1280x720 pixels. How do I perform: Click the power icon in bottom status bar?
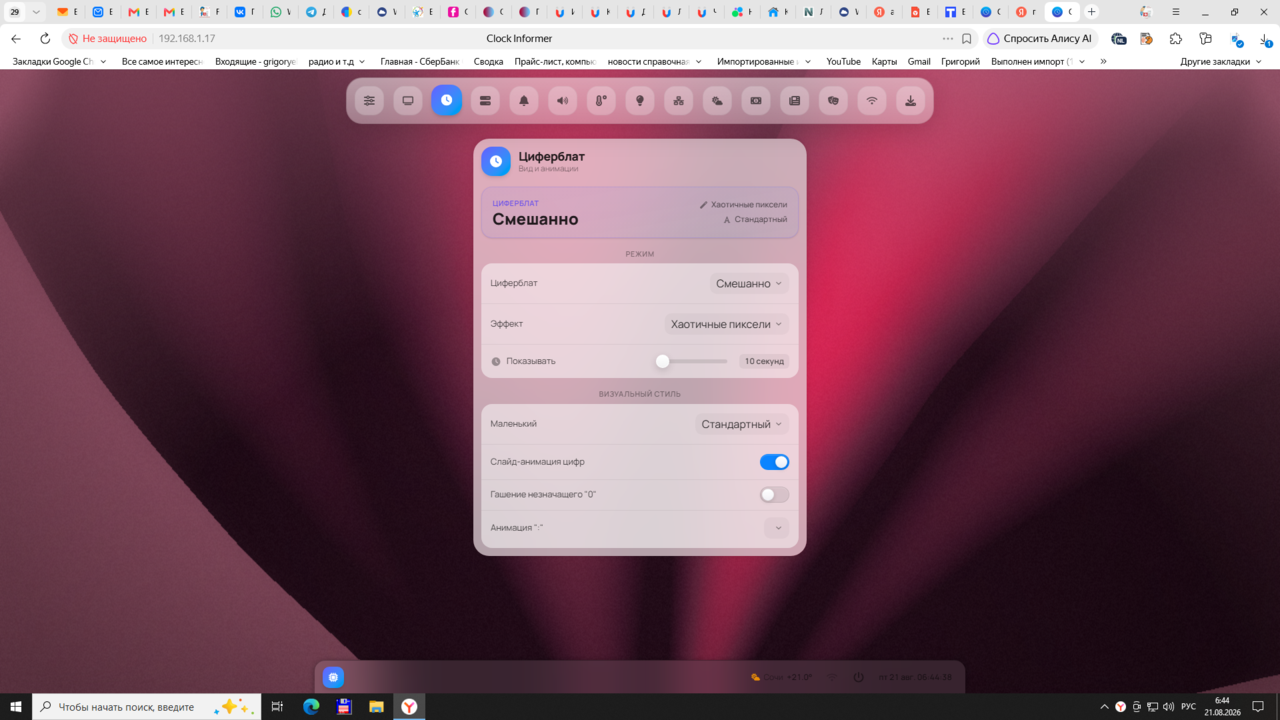tap(858, 677)
